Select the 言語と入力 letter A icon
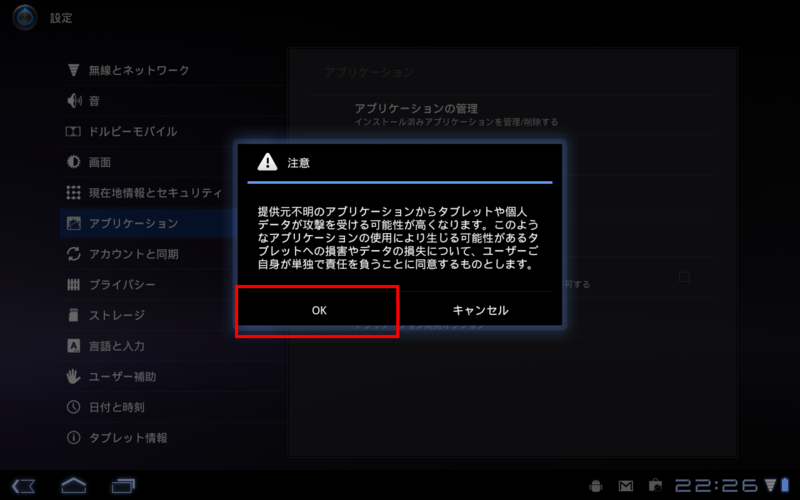 pos(73,345)
